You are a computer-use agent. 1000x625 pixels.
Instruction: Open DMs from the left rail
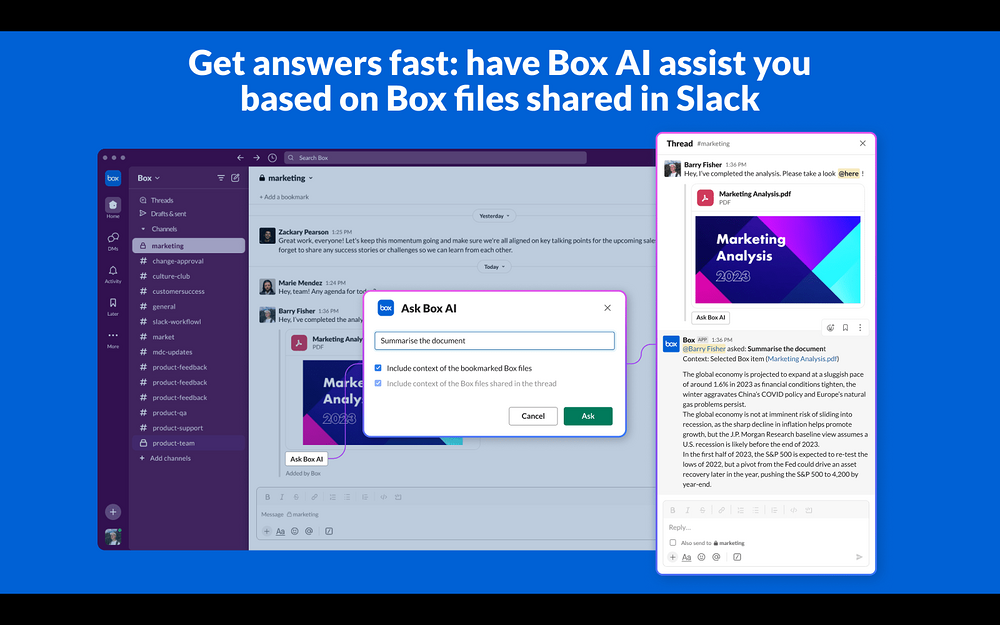[113, 241]
